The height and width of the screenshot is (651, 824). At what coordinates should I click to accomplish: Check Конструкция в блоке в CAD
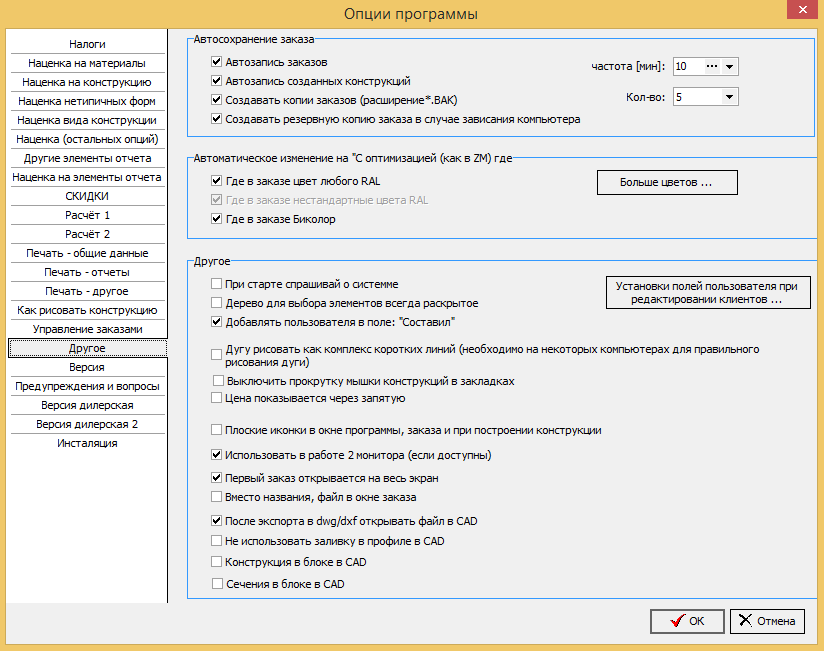[217, 562]
